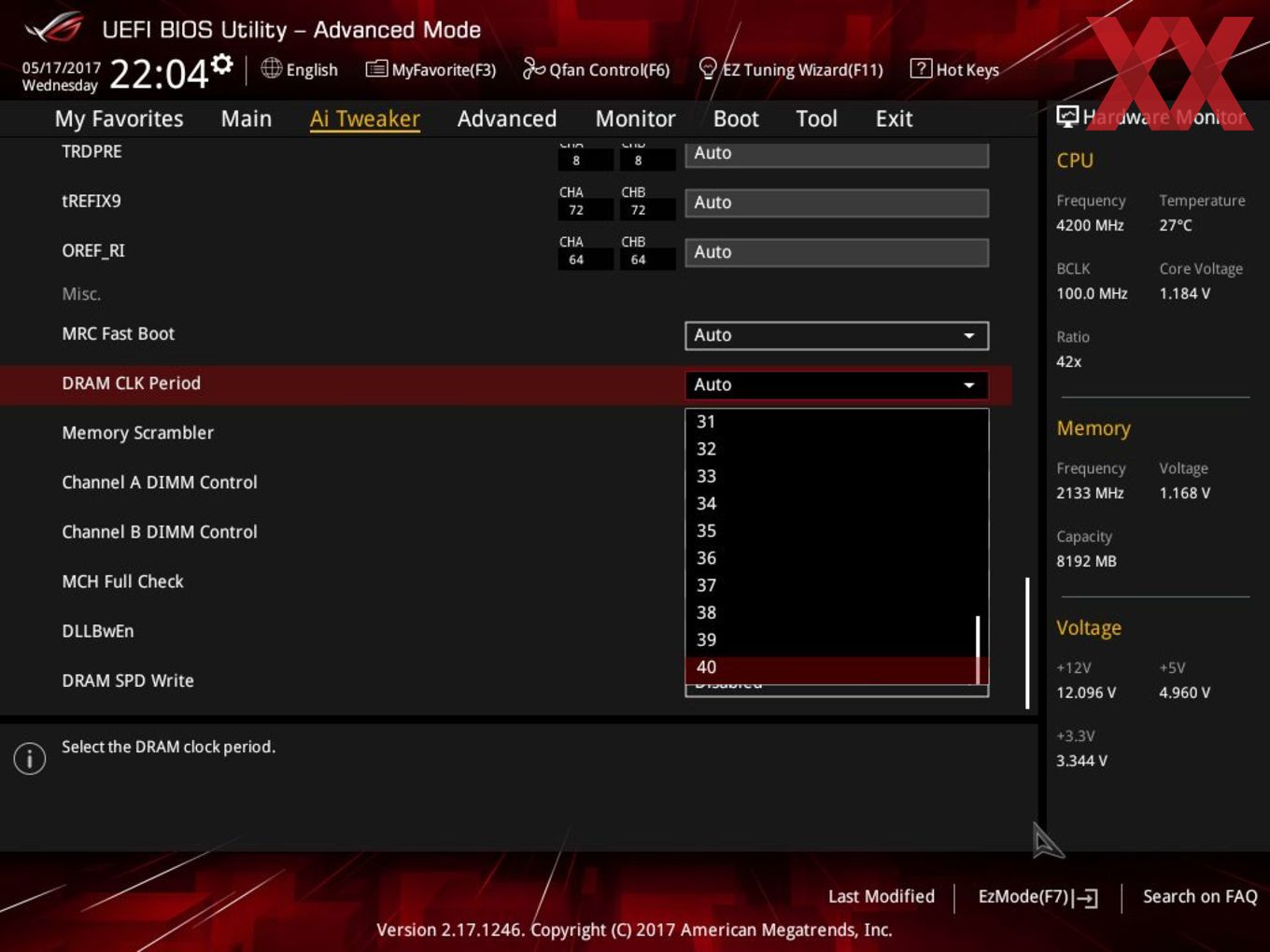Switch to Boot tab

pyautogui.click(x=736, y=119)
